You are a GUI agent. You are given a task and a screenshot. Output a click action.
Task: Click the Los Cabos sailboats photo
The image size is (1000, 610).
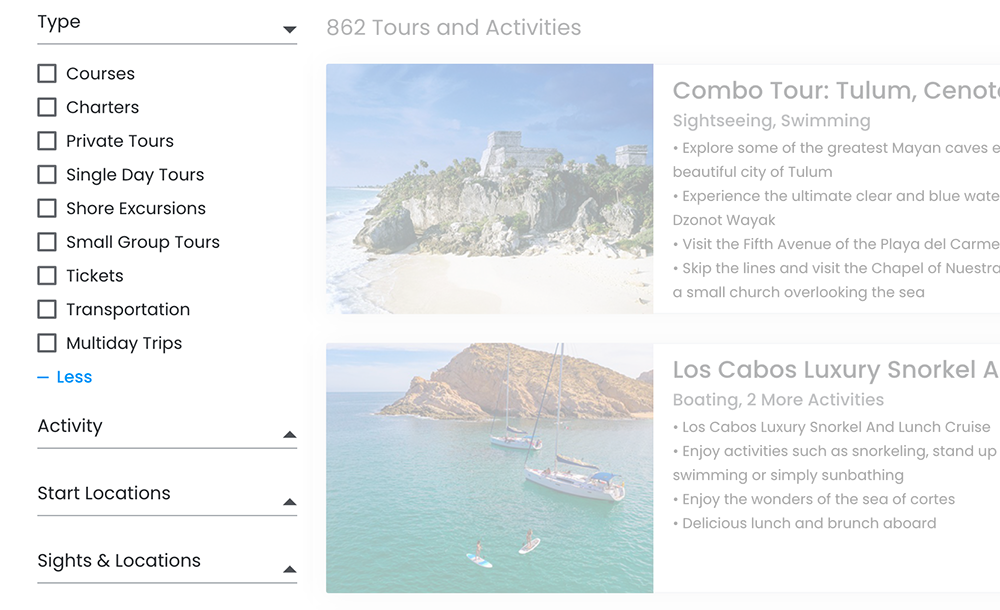point(489,468)
